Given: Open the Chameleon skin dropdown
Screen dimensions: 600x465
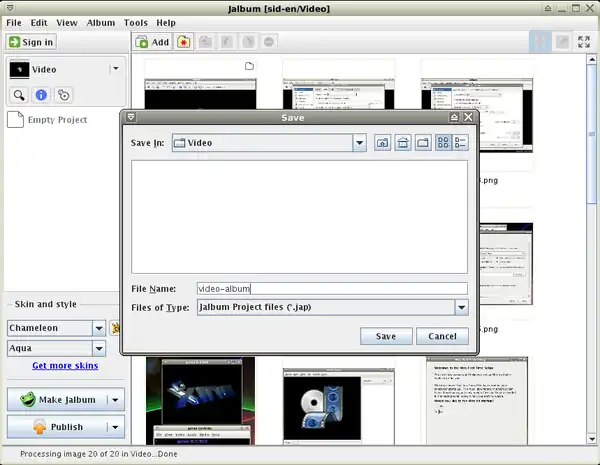Looking at the screenshot, I should (99, 328).
